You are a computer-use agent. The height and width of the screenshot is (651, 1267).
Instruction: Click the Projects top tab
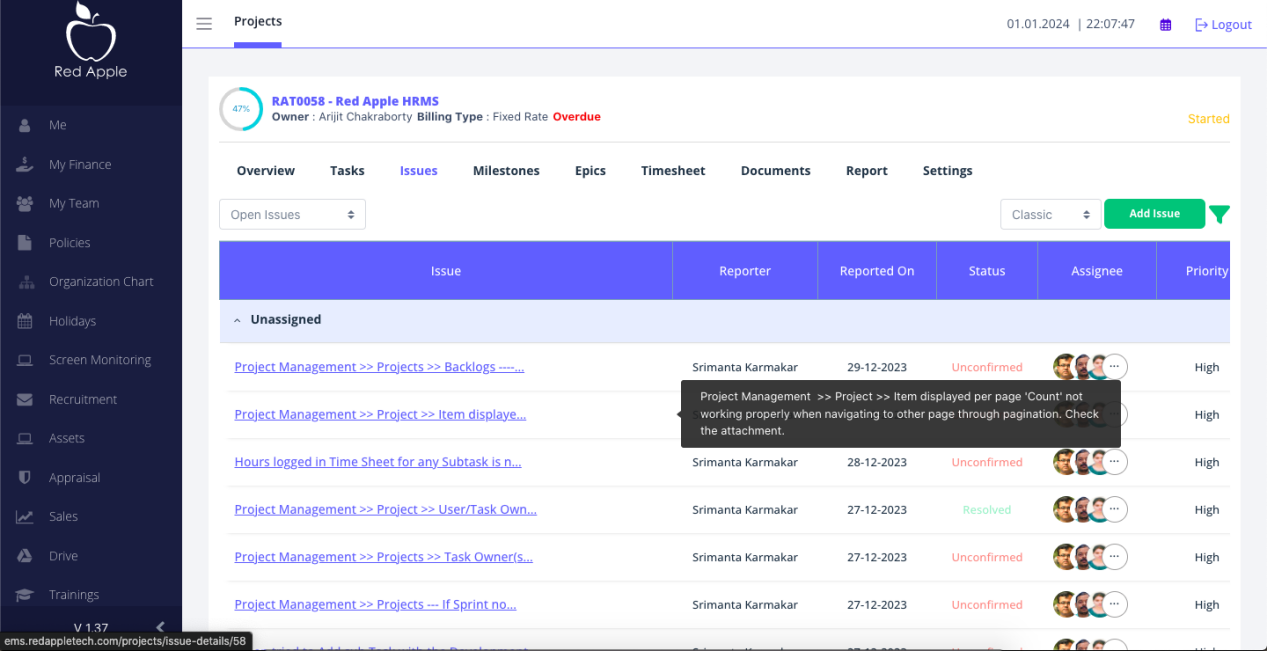pyautogui.click(x=258, y=22)
